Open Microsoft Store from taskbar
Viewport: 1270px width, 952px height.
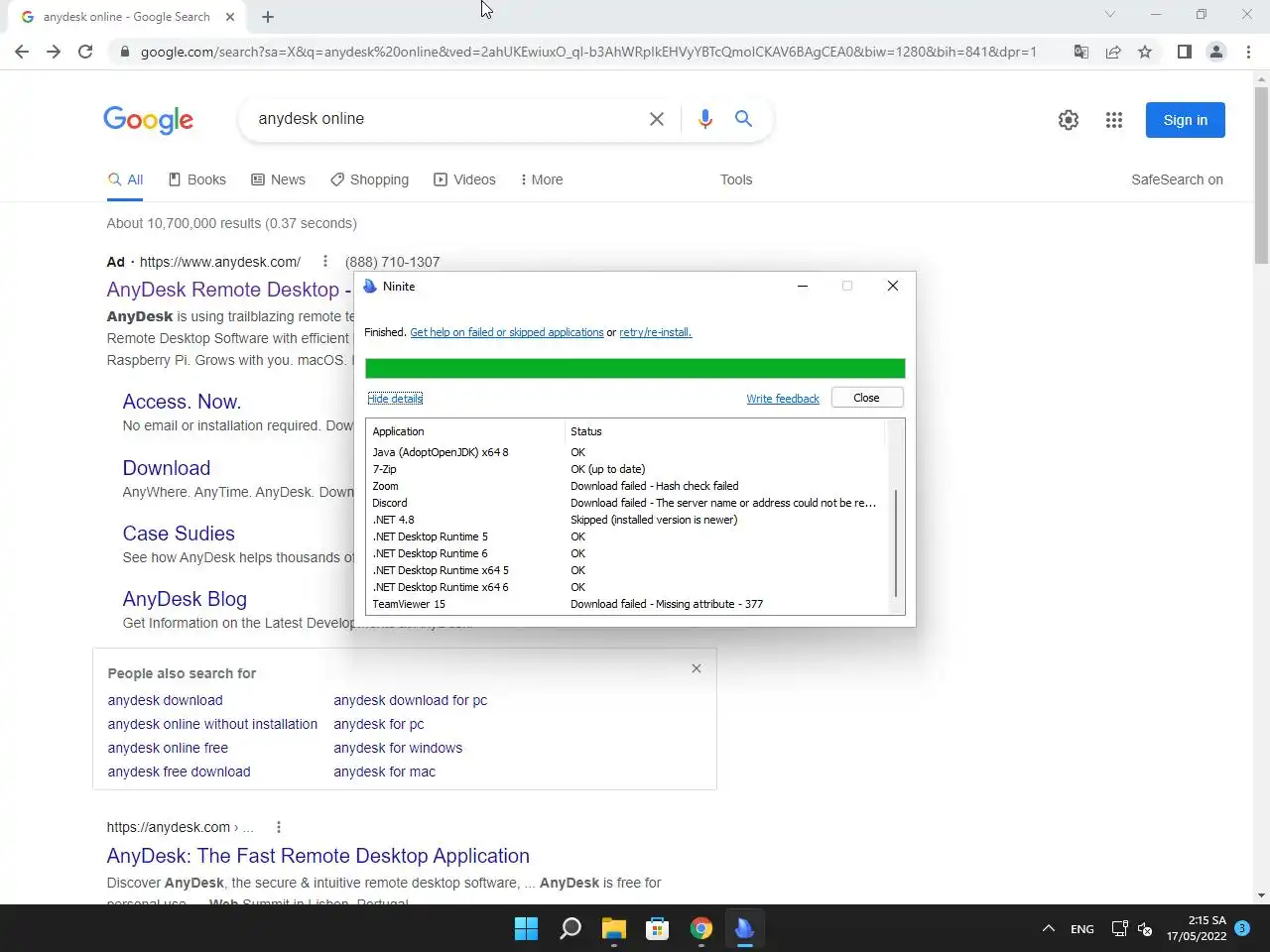click(658, 928)
